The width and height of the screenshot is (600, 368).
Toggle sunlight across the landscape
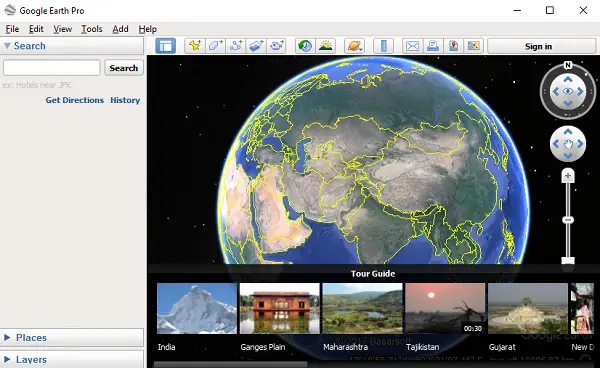(x=326, y=46)
